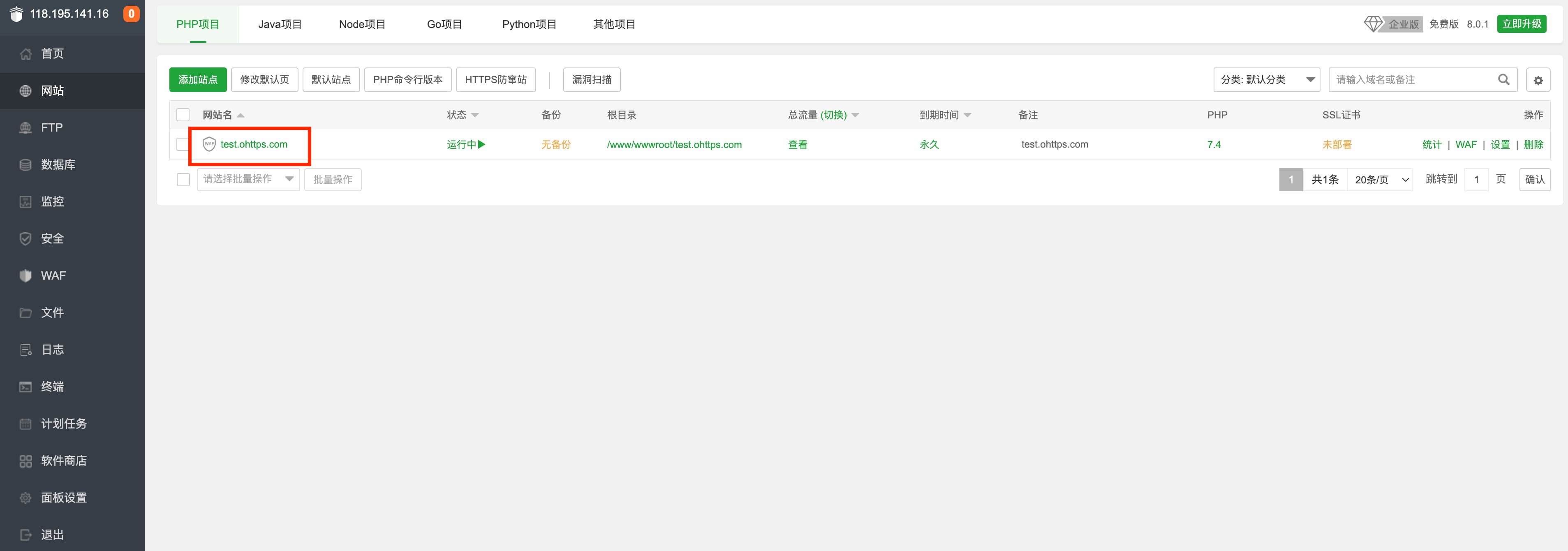
Task: Open table column settings gear icon
Action: pos(1538,80)
